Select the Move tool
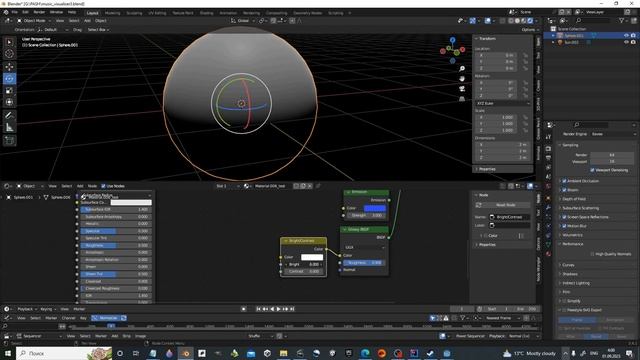 tap(9, 67)
